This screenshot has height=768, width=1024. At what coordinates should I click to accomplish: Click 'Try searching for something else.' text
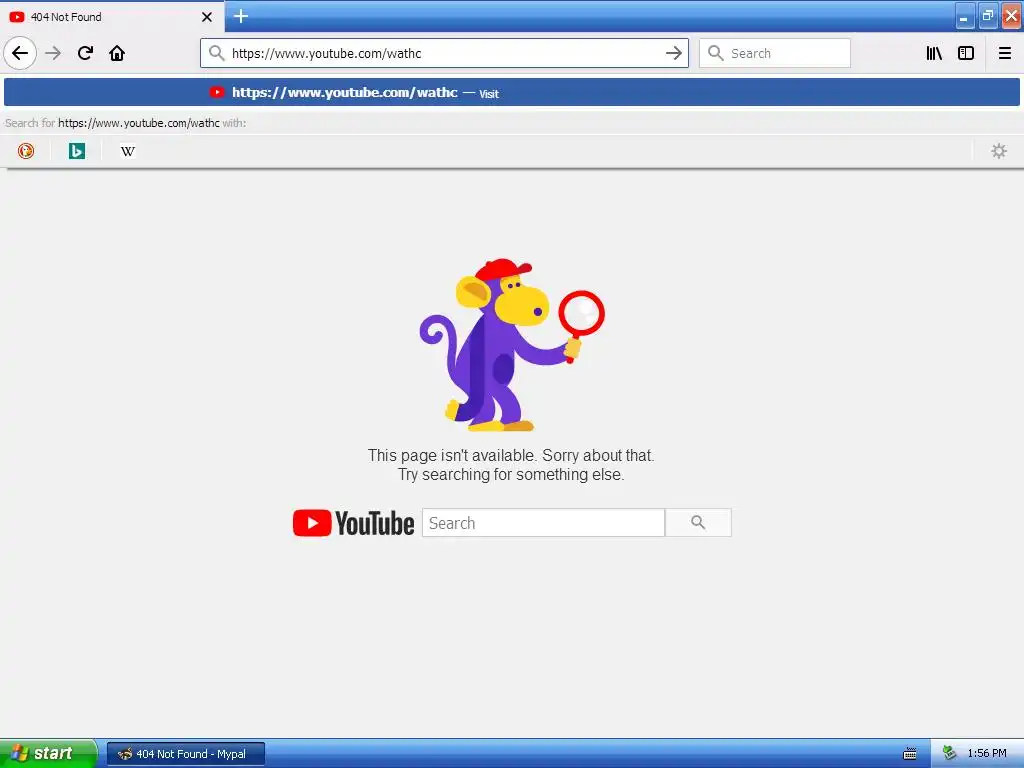click(x=511, y=474)
